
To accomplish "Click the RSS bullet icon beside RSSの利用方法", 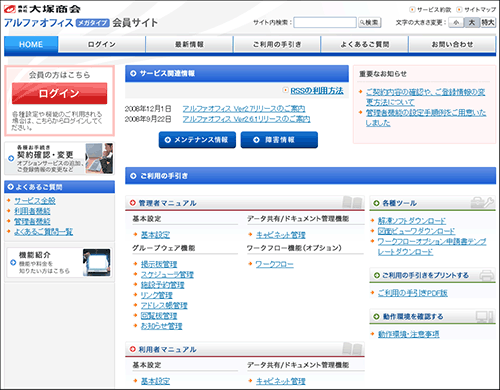I will point(285,90).
